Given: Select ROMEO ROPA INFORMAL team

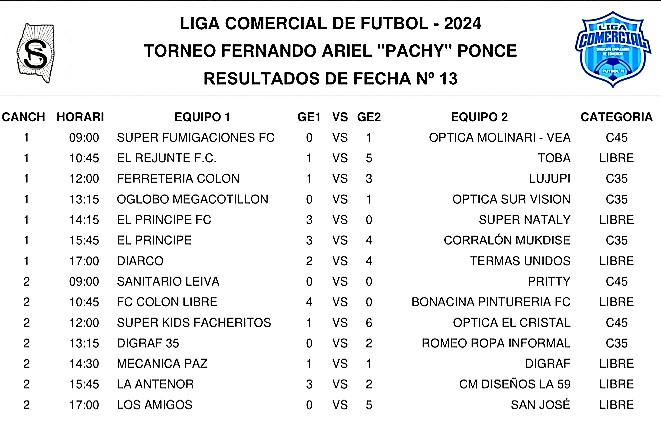Looking at the screenshot, I should 496,343.
